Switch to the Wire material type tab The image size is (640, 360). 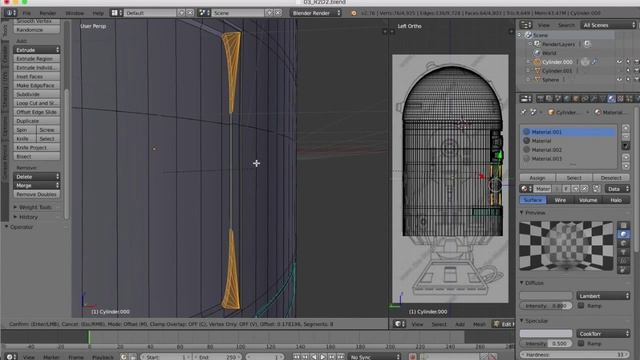pyautogui.click(x=560, y=200)
